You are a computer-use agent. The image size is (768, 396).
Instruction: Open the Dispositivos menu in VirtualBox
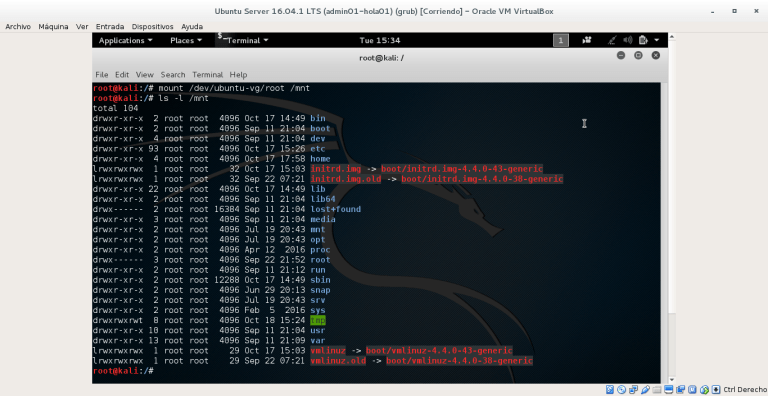point(152,26)
